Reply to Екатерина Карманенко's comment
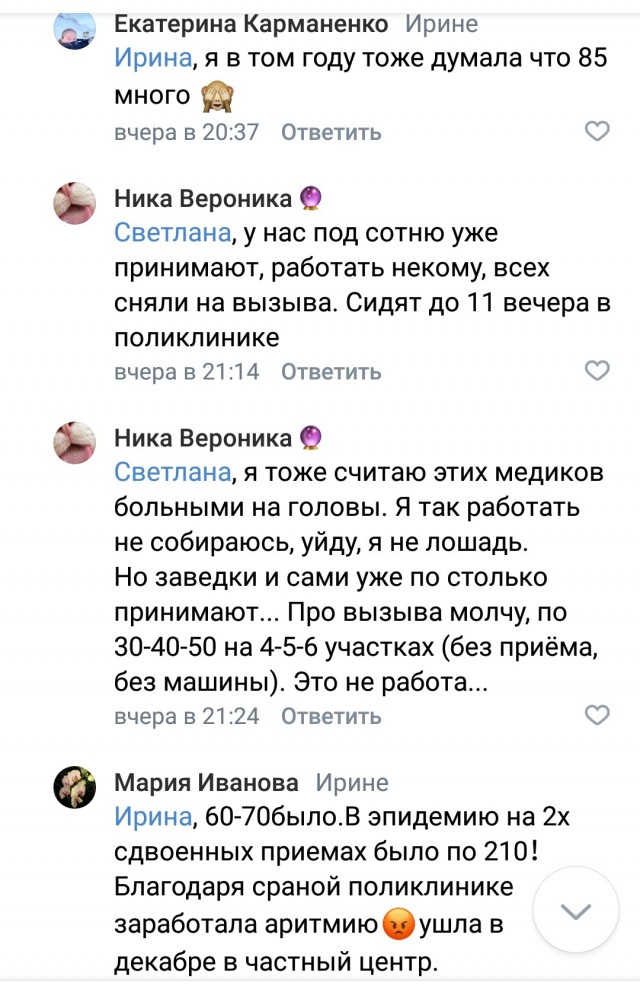The image size is (640, 992). [331, 132]
